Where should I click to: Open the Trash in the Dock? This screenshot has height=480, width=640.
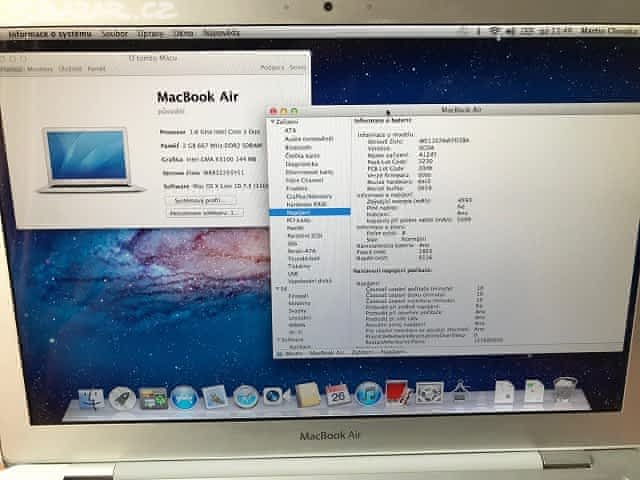click(x=565, y=389)
